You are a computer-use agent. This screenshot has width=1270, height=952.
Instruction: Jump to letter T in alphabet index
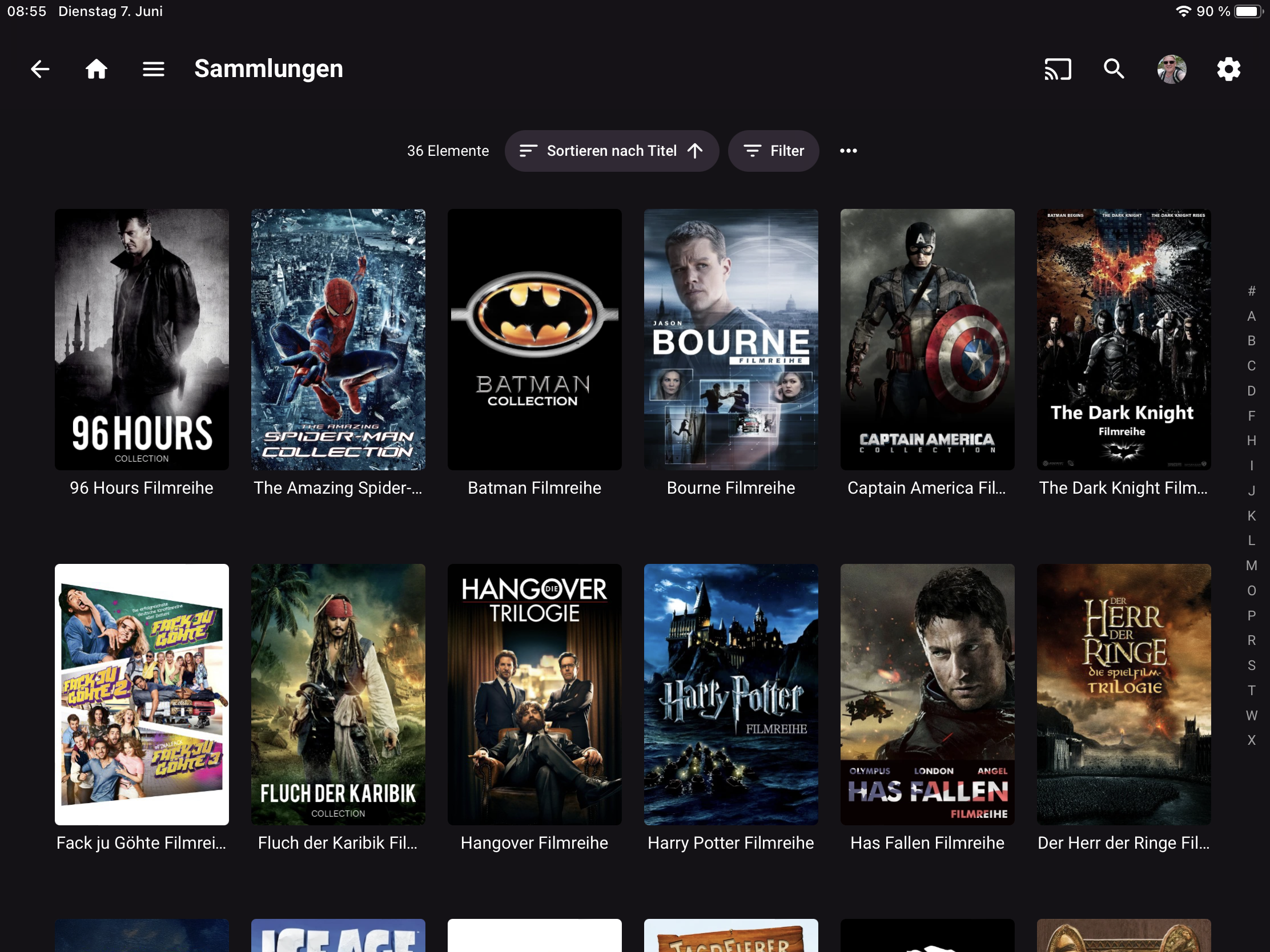coord(1252,691)
